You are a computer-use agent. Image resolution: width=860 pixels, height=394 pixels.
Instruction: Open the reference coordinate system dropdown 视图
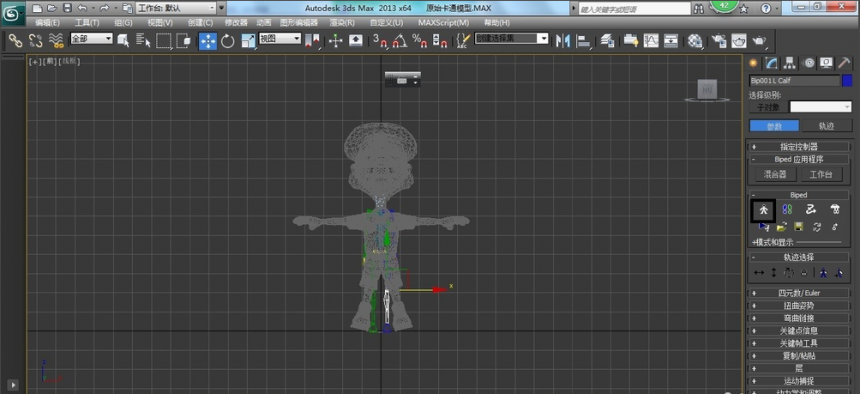point(280,38)
